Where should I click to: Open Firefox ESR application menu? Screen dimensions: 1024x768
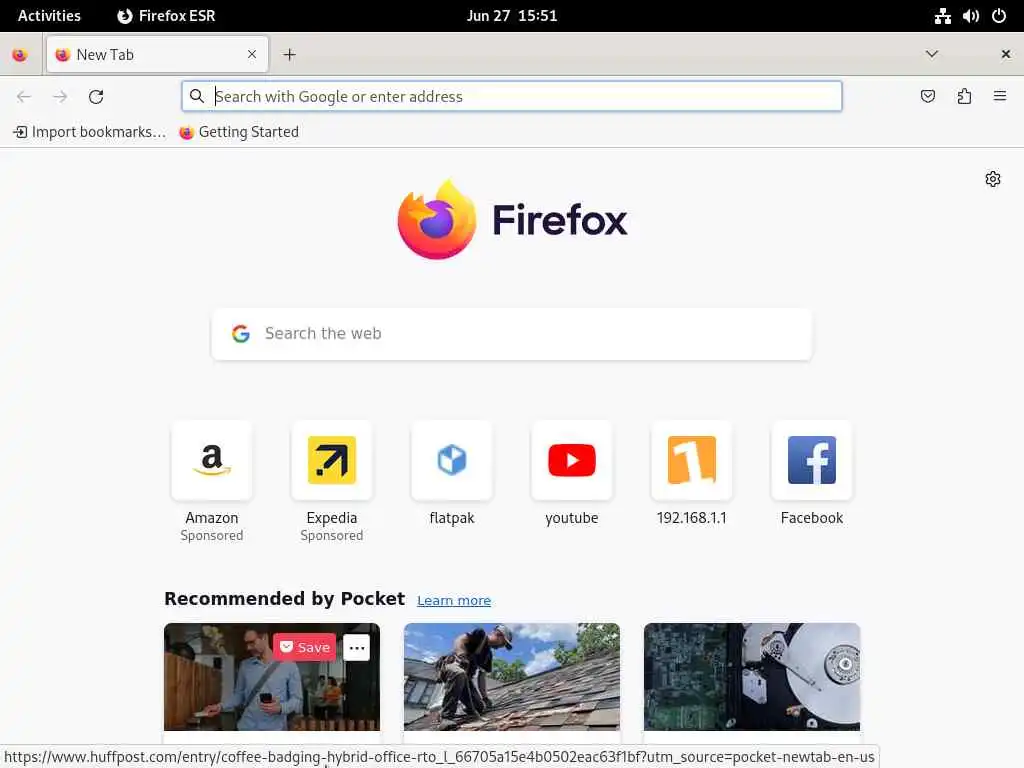point(166,16)
